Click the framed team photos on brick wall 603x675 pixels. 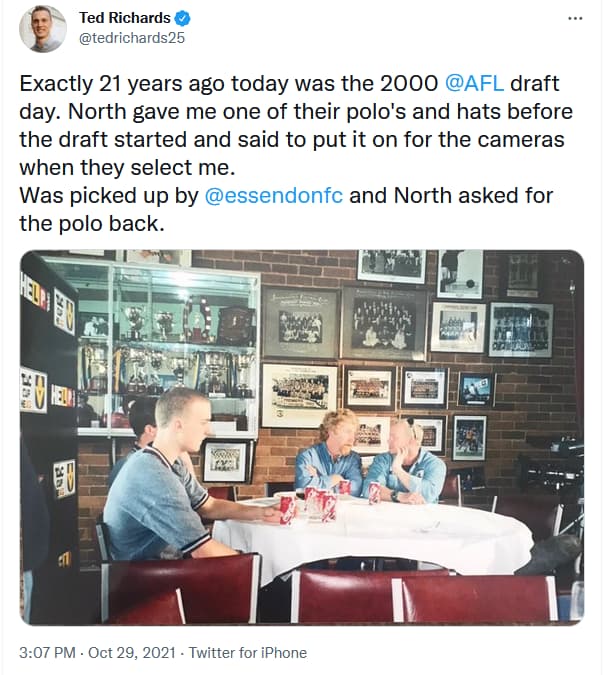point(405,353)
